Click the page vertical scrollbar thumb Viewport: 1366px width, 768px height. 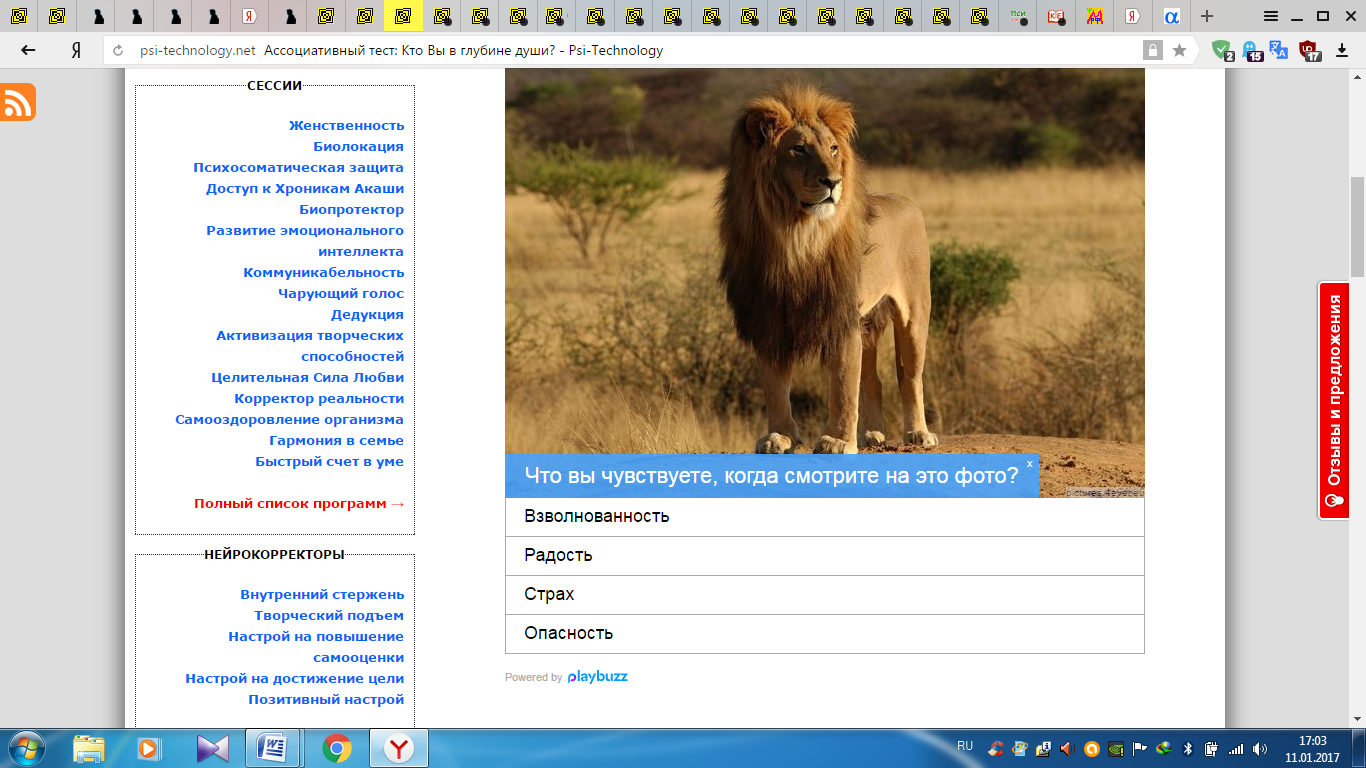(1357, 226)
